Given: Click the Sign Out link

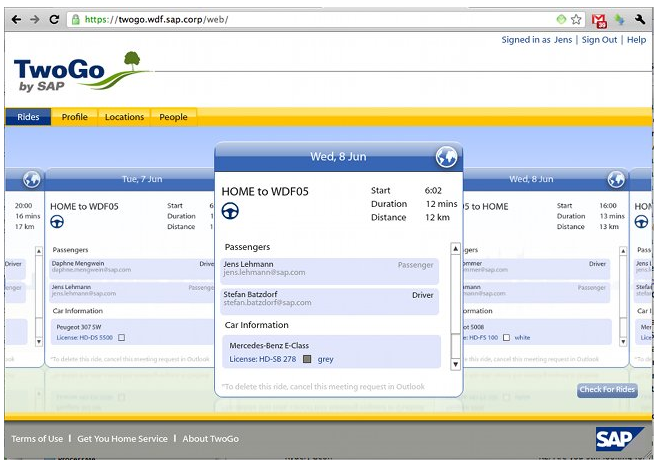Looking at the screenshot, I should (x=599, y=40).
